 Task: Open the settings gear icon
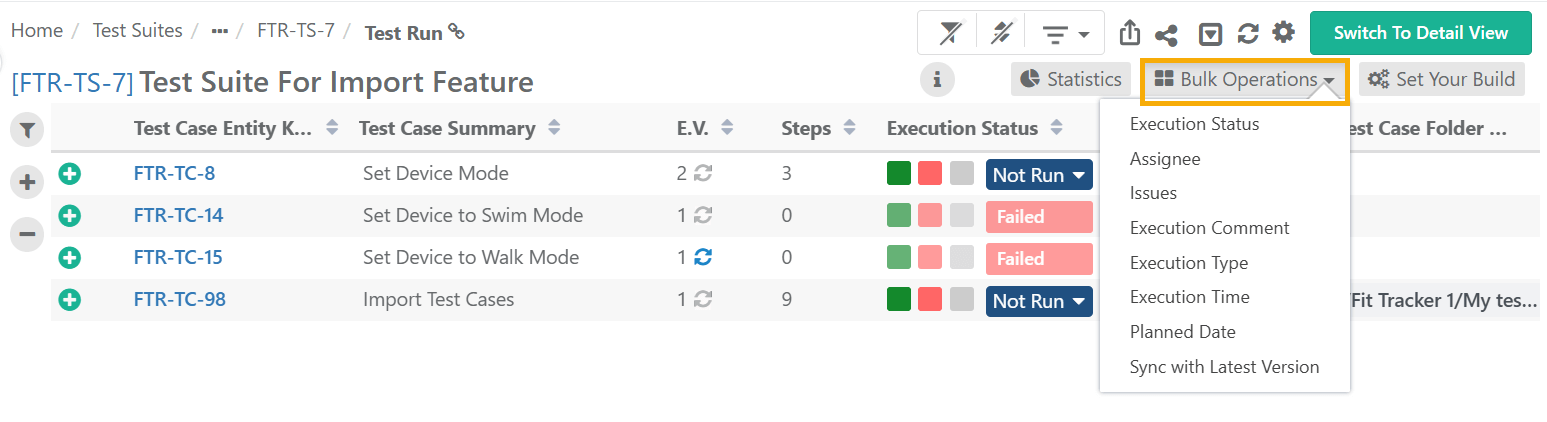[1283, 33]
